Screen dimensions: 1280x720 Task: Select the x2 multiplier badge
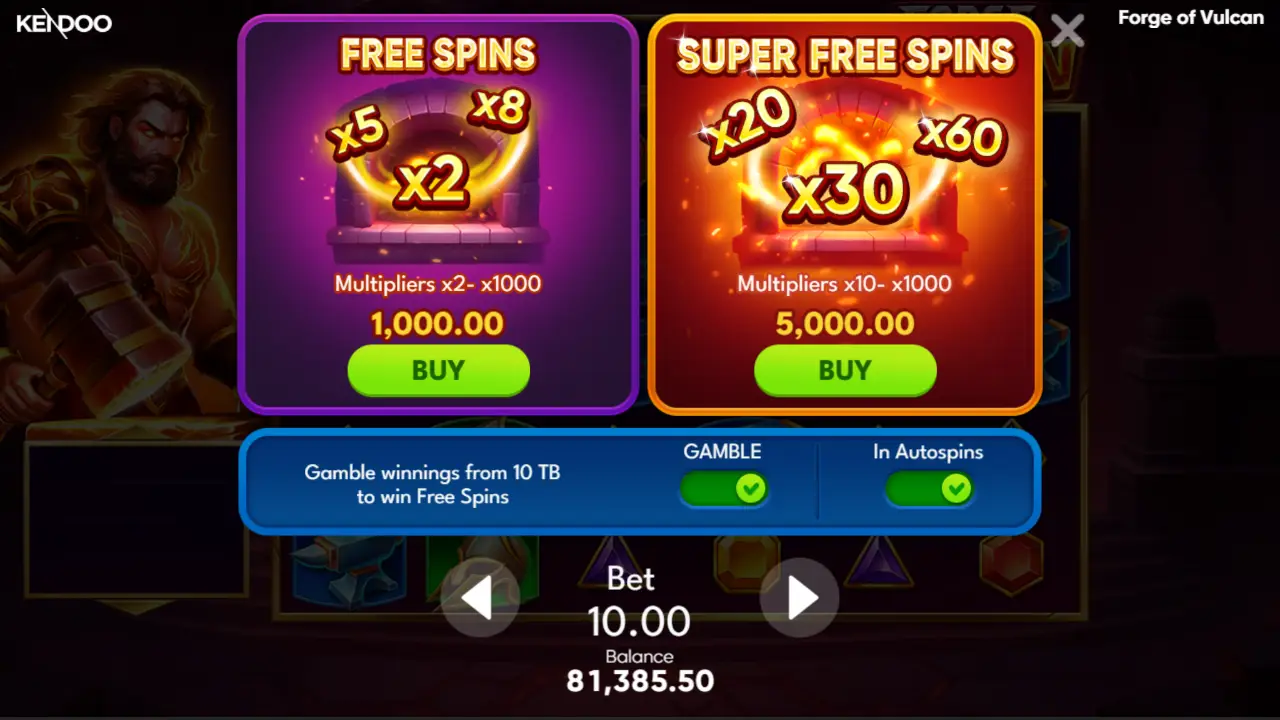[432, 182]
